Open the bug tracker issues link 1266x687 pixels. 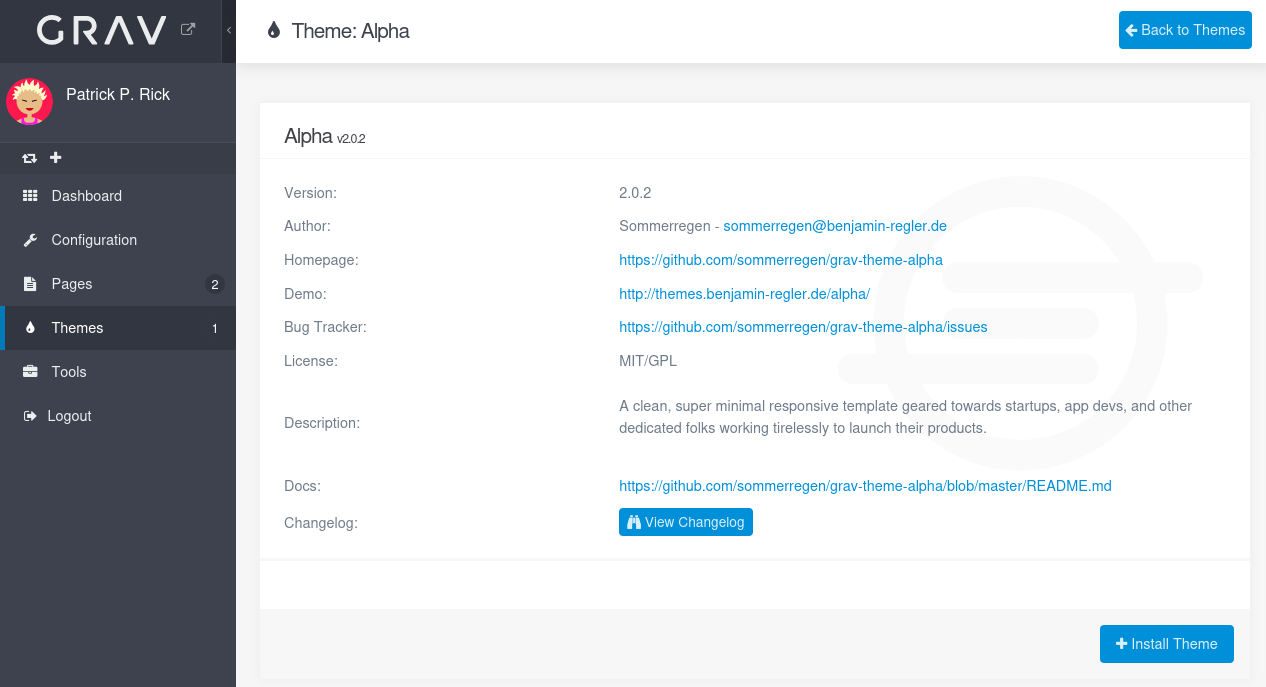click(x=803, y=327)
